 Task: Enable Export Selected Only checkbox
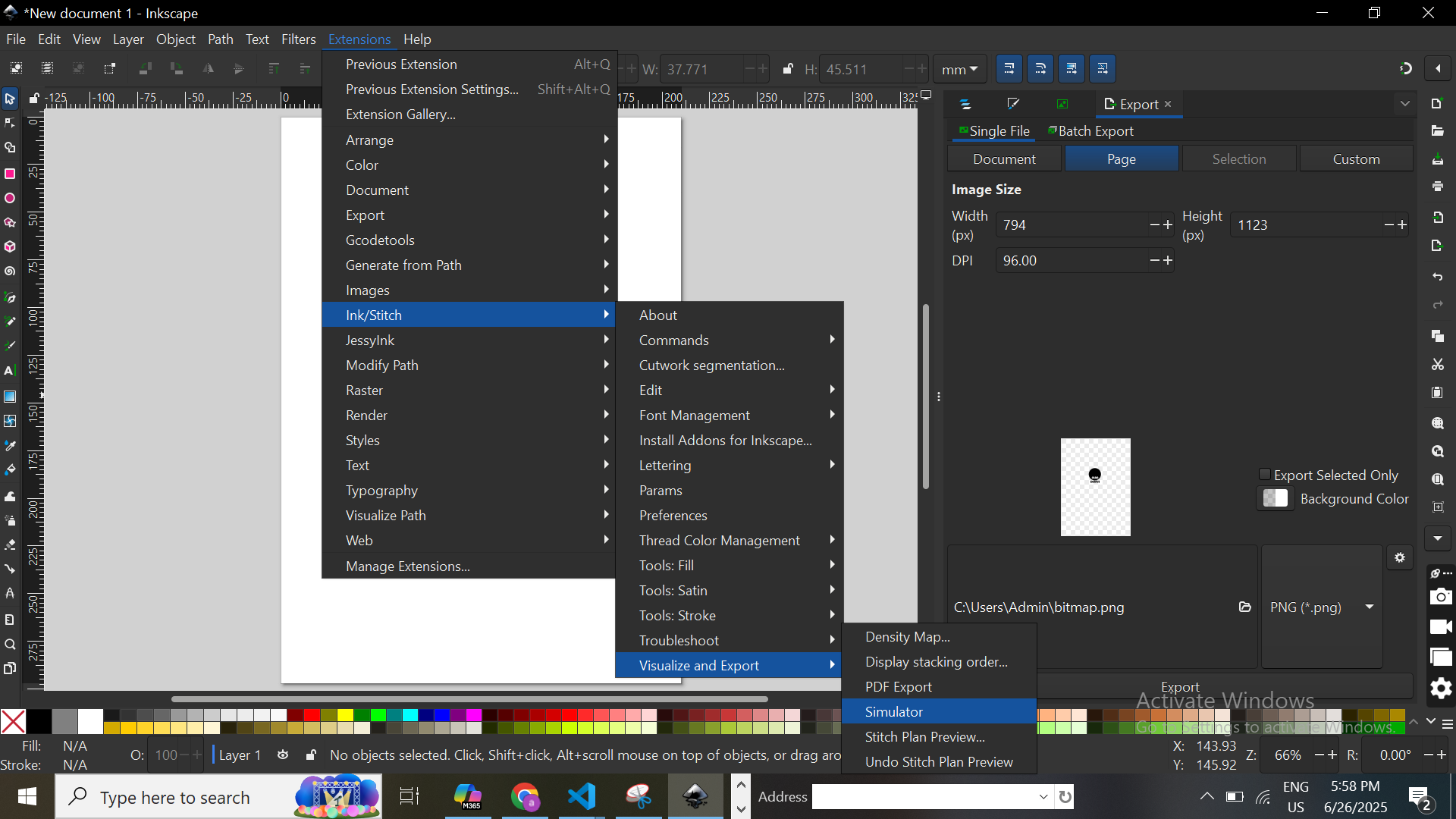tap(1265, 475)
